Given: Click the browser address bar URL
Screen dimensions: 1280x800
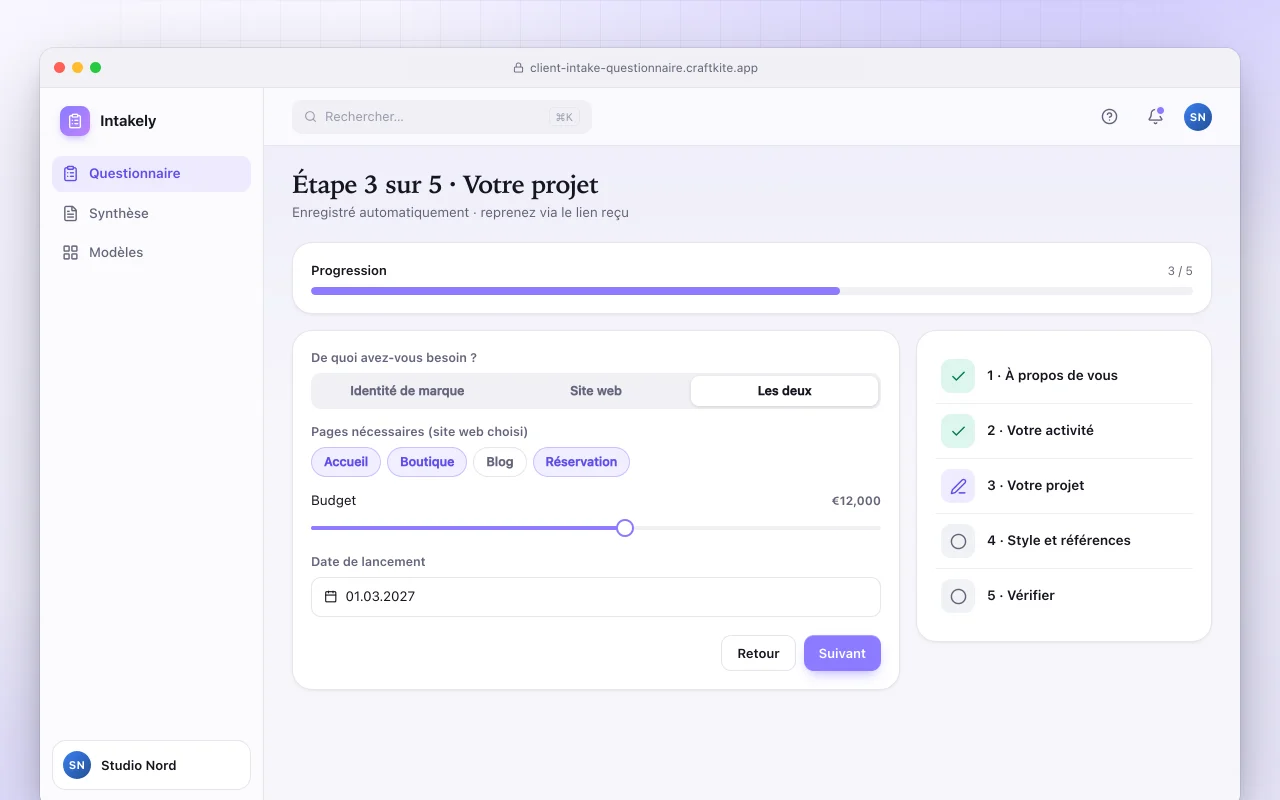Looking at the screenshot, I should [x=644, y=68].
